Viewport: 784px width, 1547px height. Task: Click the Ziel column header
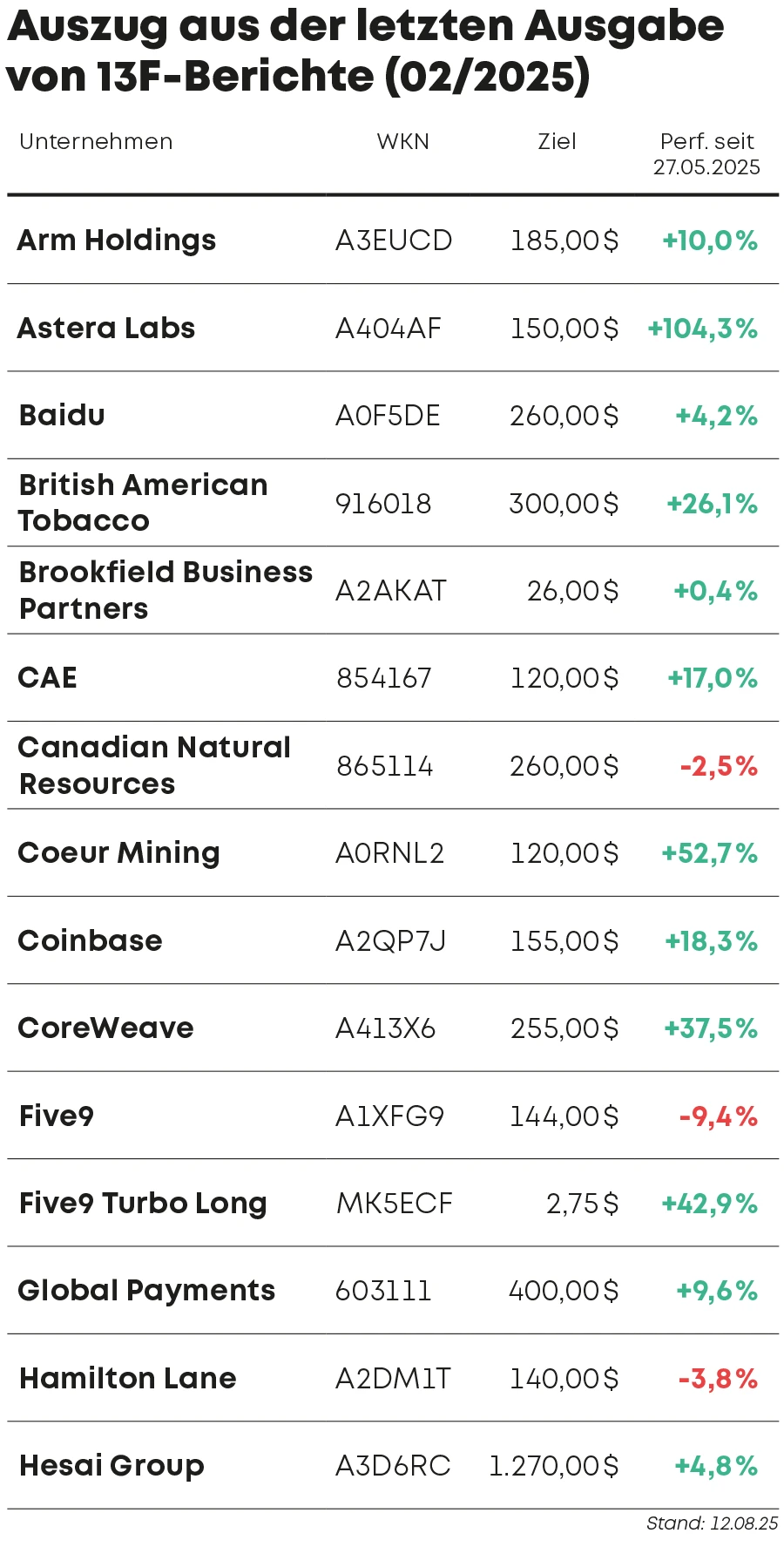[x=557, y=142]
